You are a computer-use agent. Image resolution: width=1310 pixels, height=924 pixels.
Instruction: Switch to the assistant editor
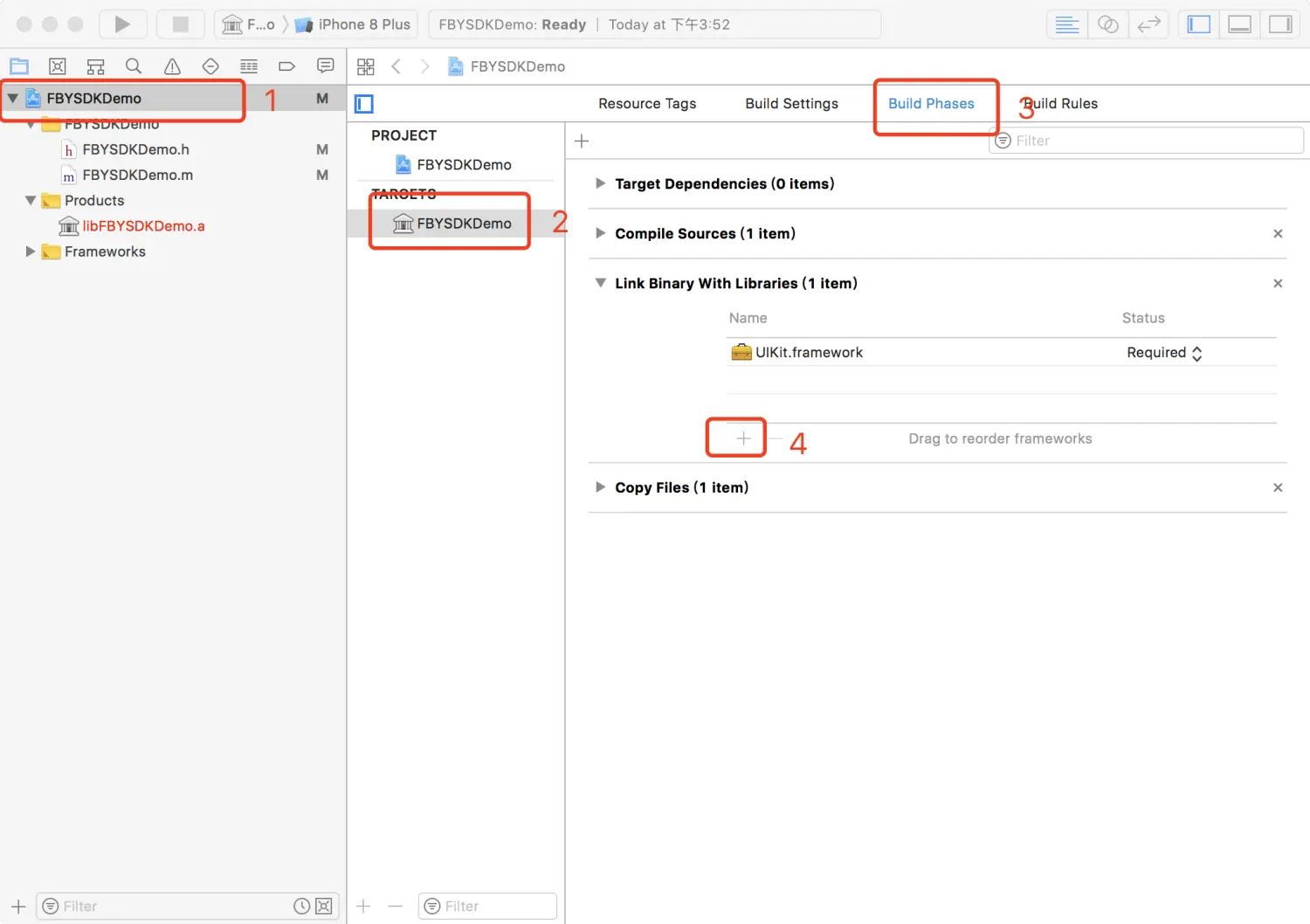click(x=1108, y=24)
